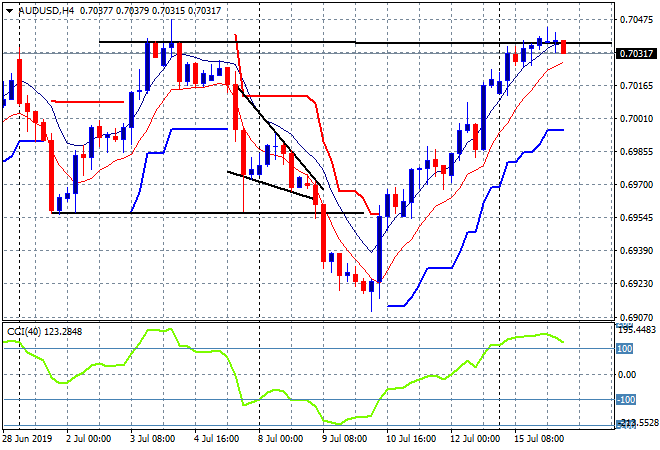Open the chart menu triangle beside AUDUSD,H4
Screen dimensions: 660x450
(9, 11)
